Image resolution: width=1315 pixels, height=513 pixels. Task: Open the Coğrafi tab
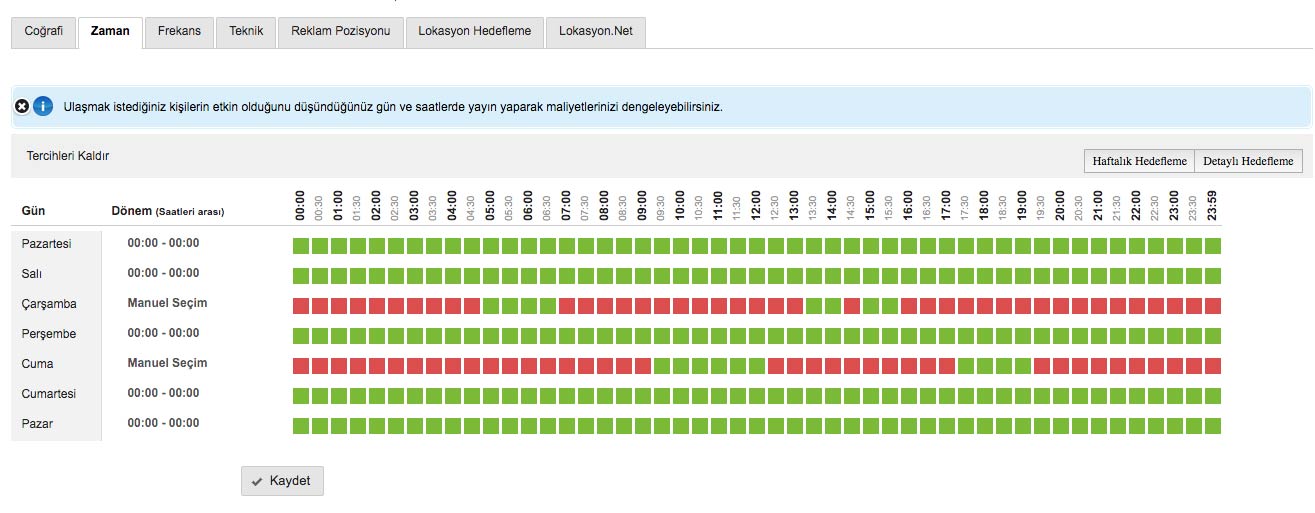pos(43,31)
